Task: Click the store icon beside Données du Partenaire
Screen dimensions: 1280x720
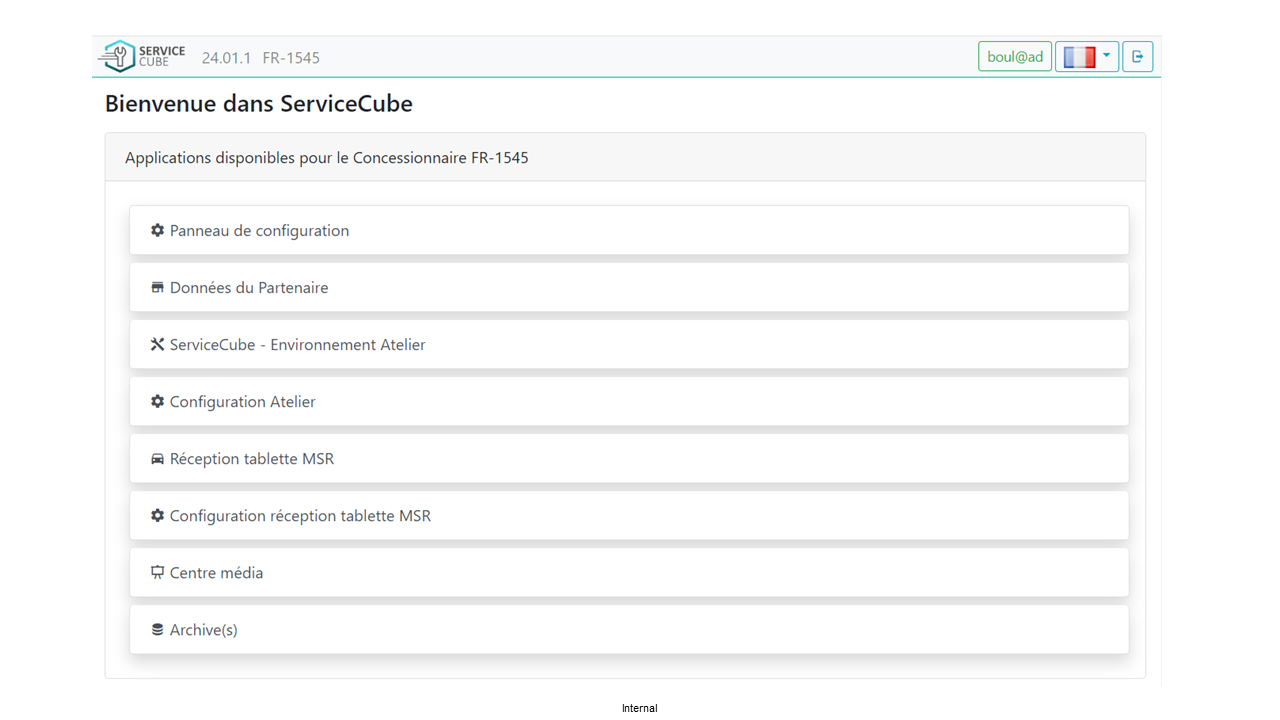Action: tap(157, 287)
